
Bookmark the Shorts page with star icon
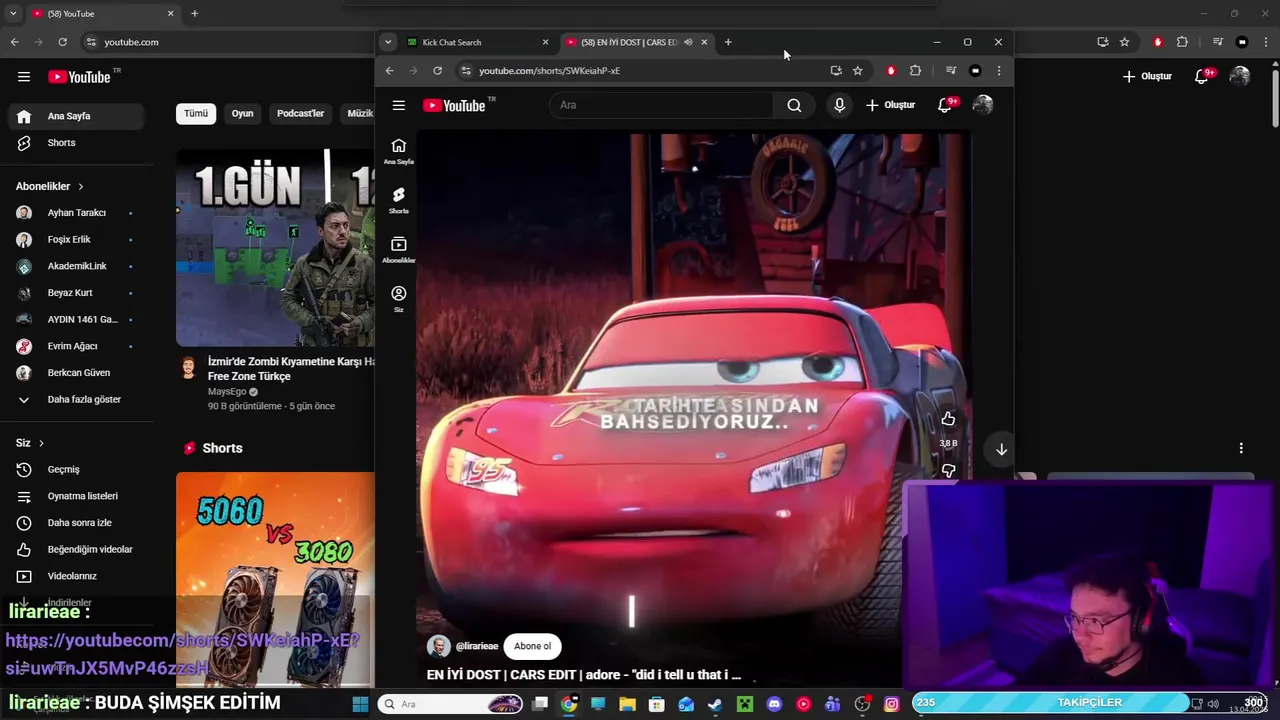click(857, 70)
